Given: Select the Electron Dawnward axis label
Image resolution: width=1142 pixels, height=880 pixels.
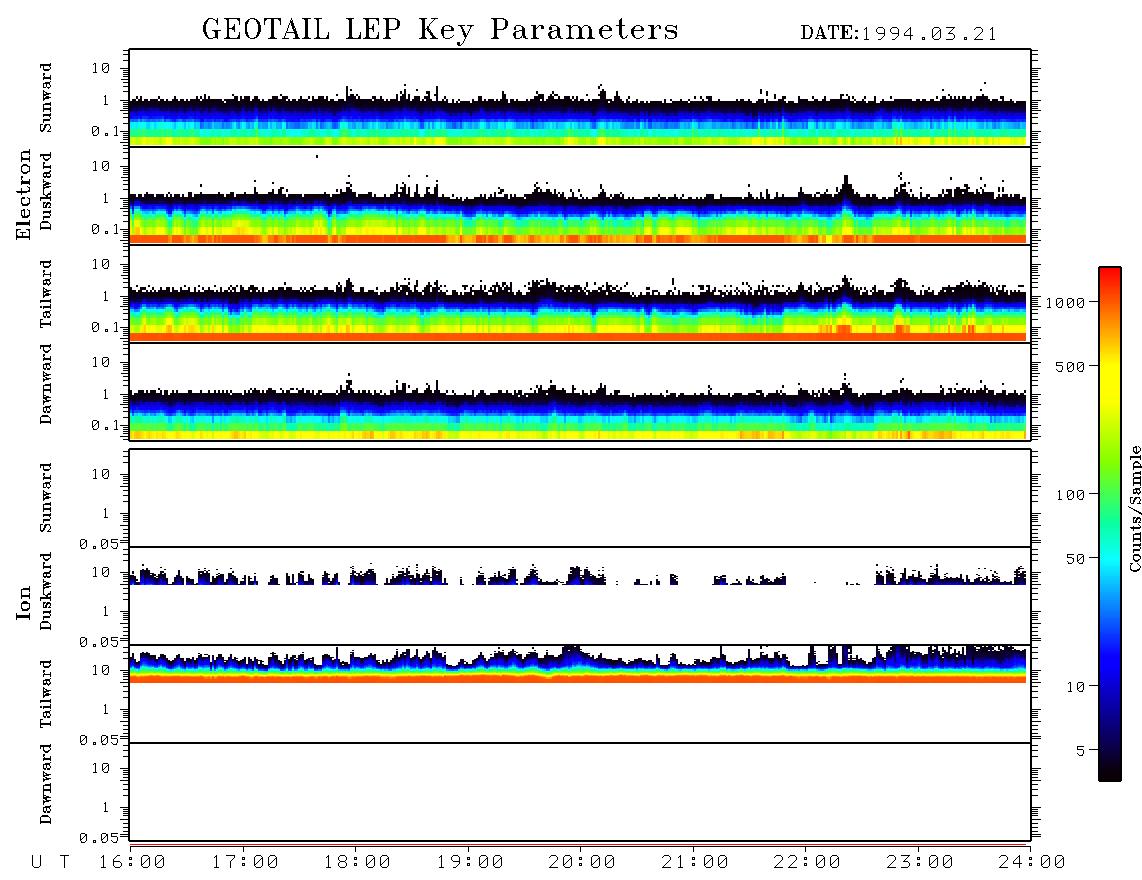Looking at the screenshot, I should coord(46,385).
